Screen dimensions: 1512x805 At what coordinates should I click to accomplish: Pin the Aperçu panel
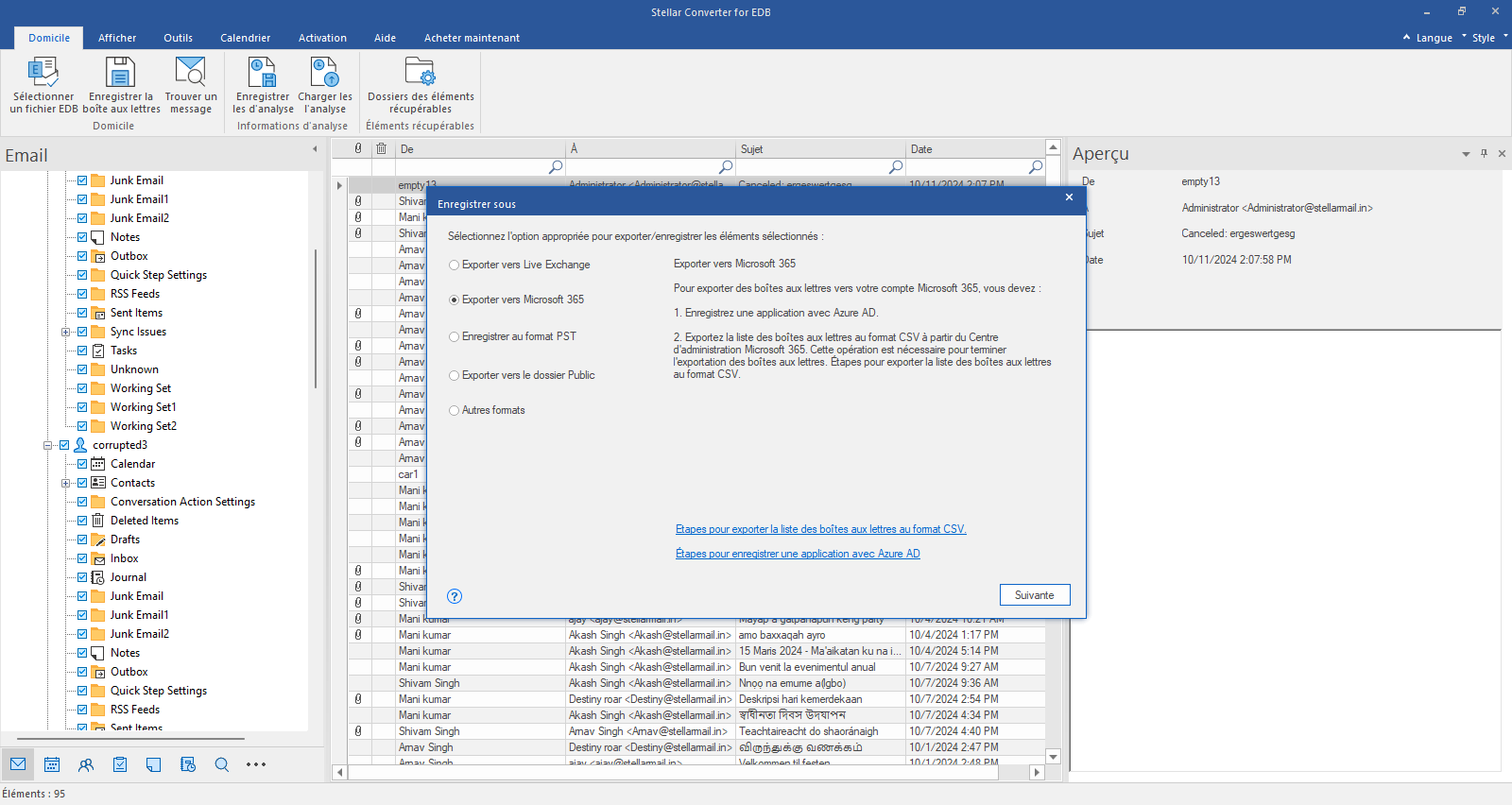tap(1485, 153)
